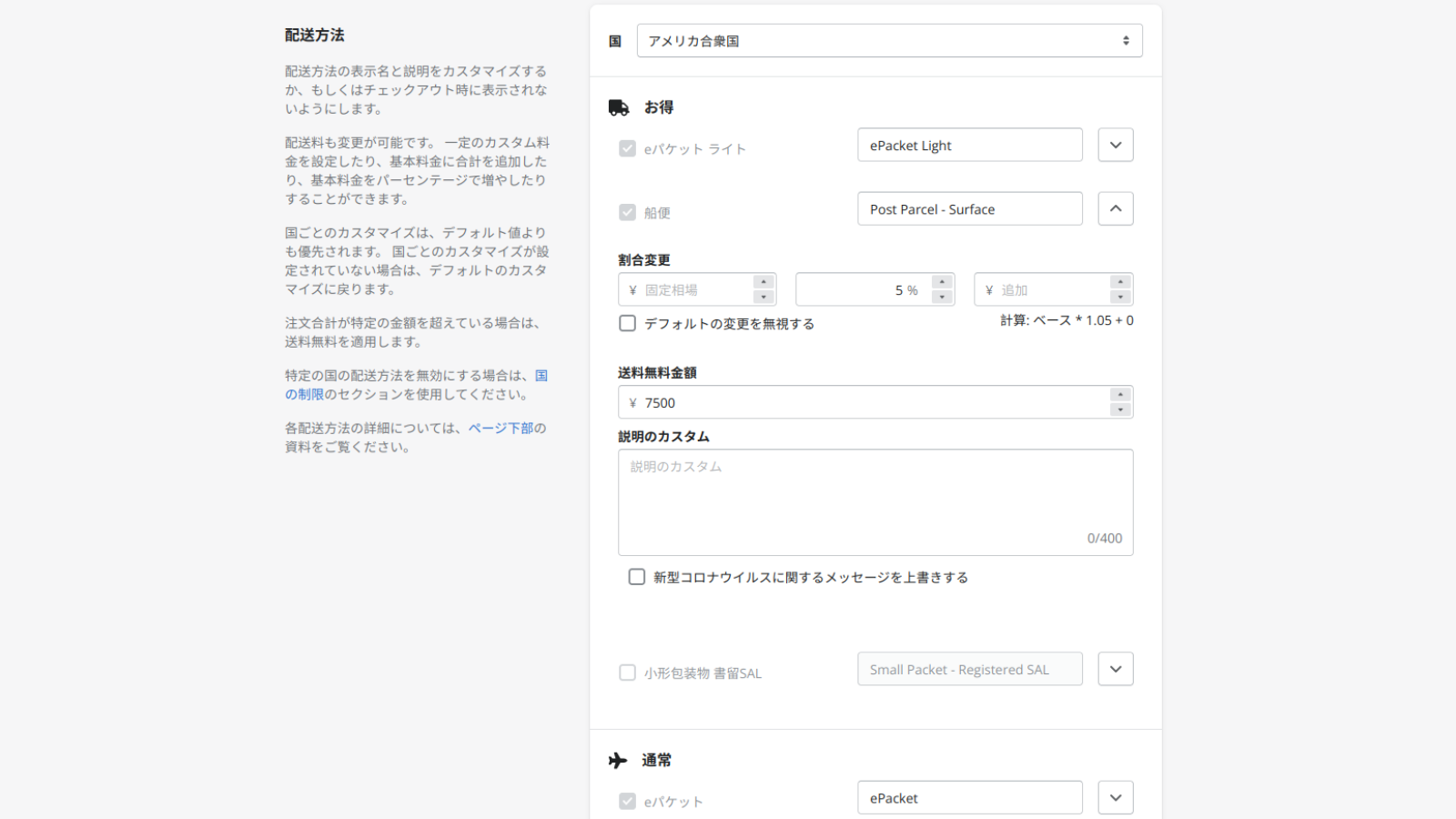Screen dimensions: 1456x819
Task: Toggle the 船便 checkbox
Action: pos(627,212)
